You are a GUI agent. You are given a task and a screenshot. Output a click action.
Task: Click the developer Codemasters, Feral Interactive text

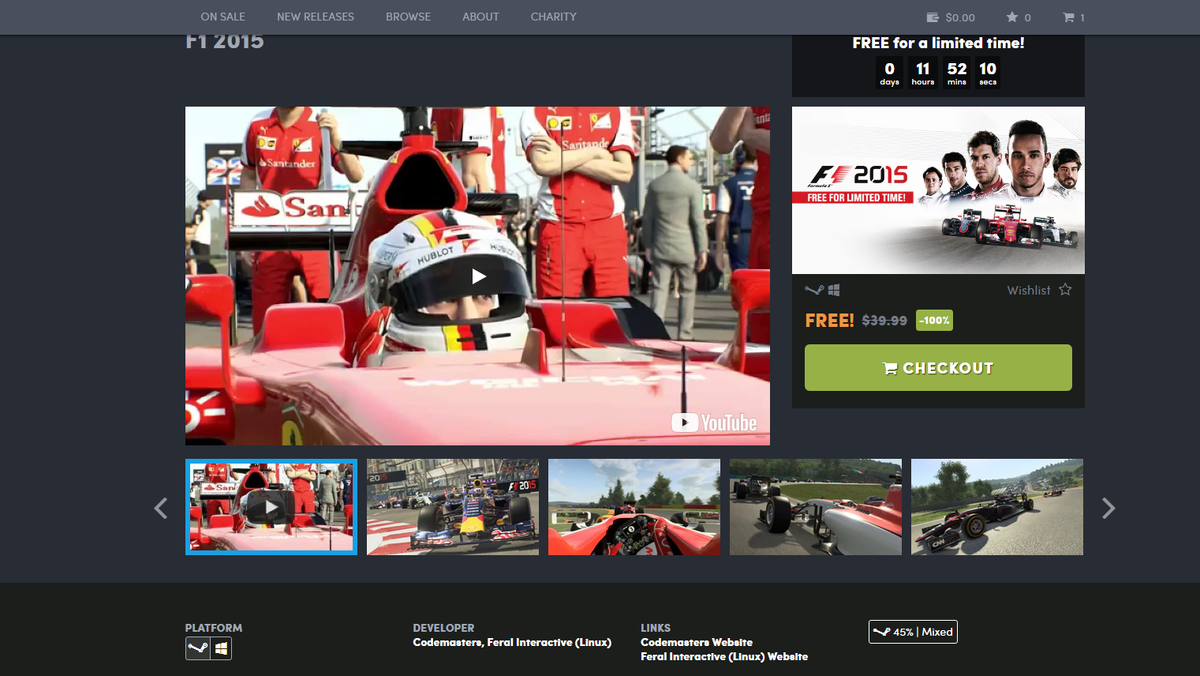click(512, 643)
